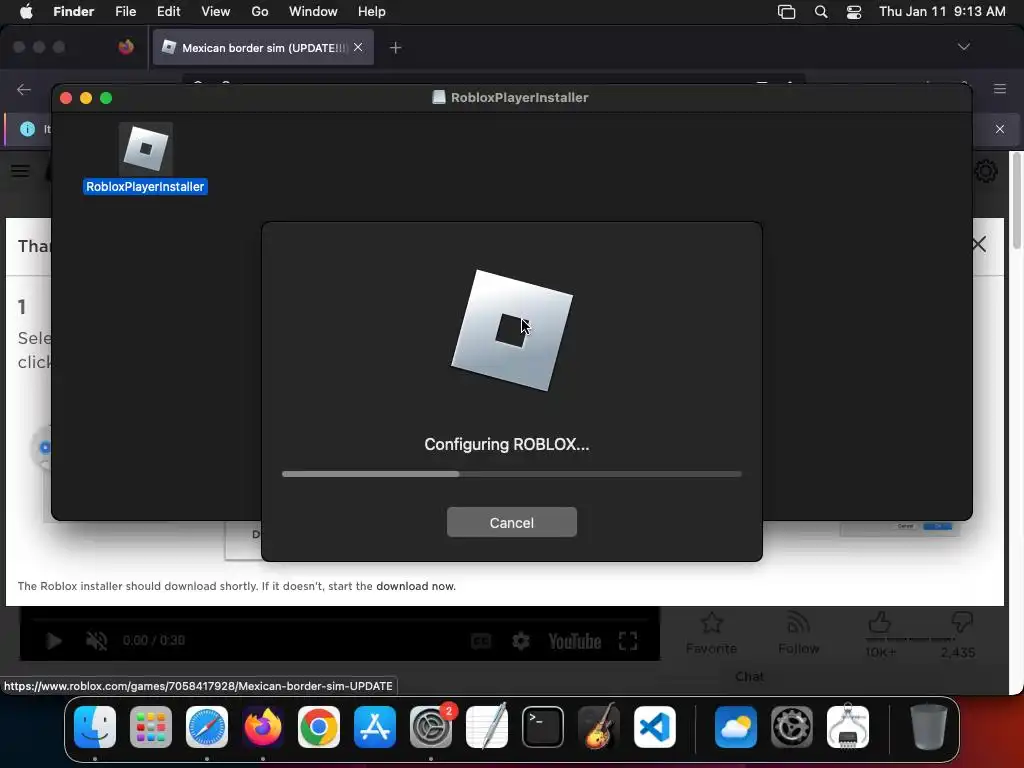Open Weather app from the Dock

click(x=736, y=727)
